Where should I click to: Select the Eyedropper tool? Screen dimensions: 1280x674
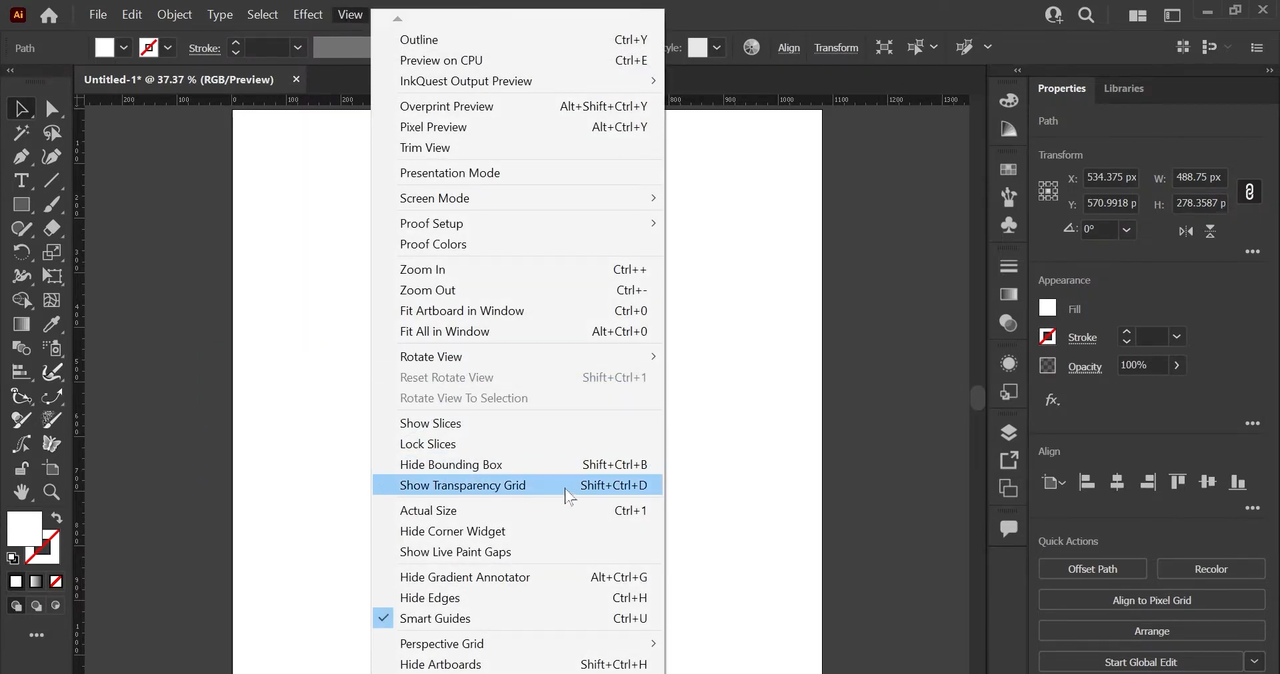click(52, 324)
